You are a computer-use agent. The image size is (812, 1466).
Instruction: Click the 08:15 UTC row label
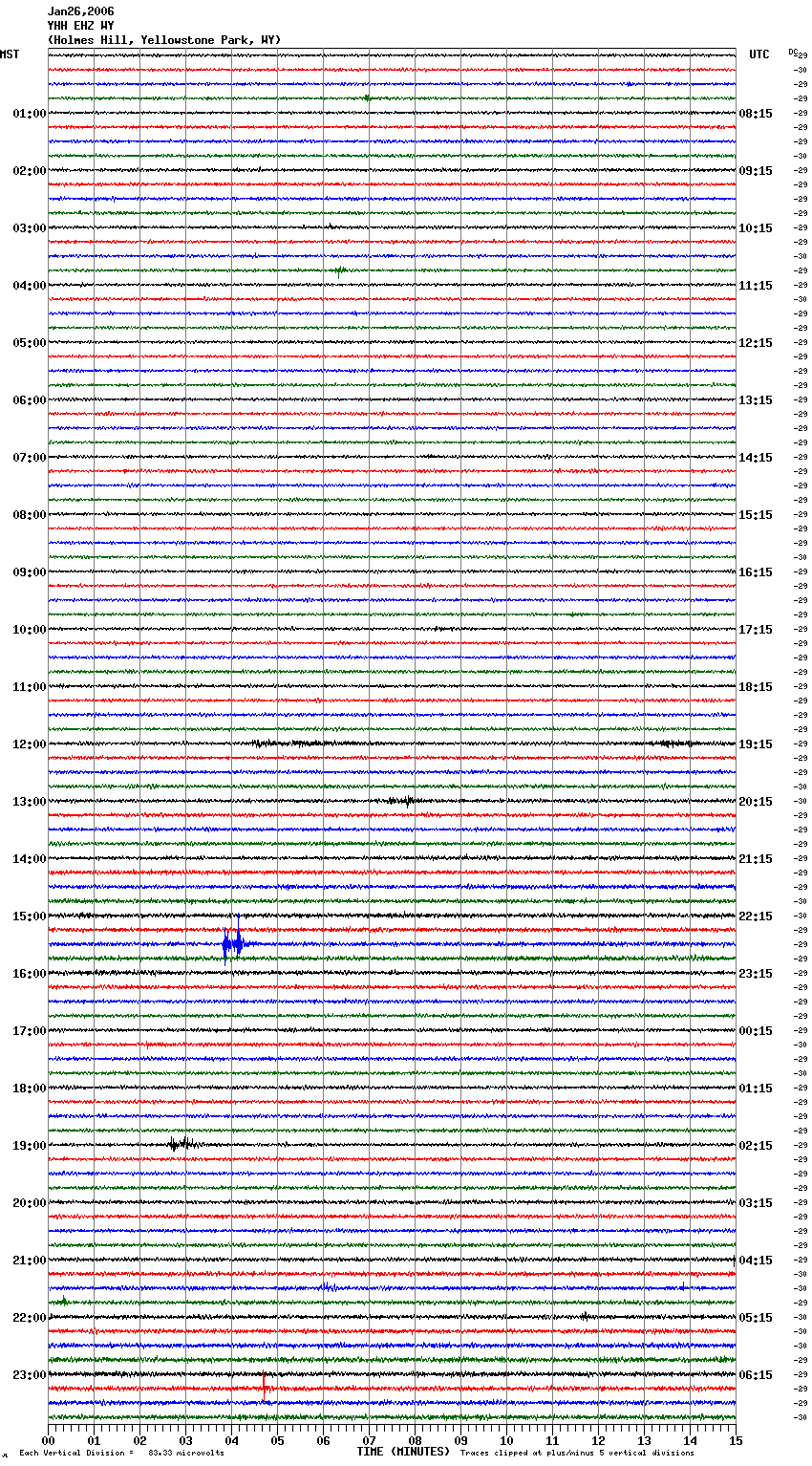pyautogui.click(x=756, y=114)
